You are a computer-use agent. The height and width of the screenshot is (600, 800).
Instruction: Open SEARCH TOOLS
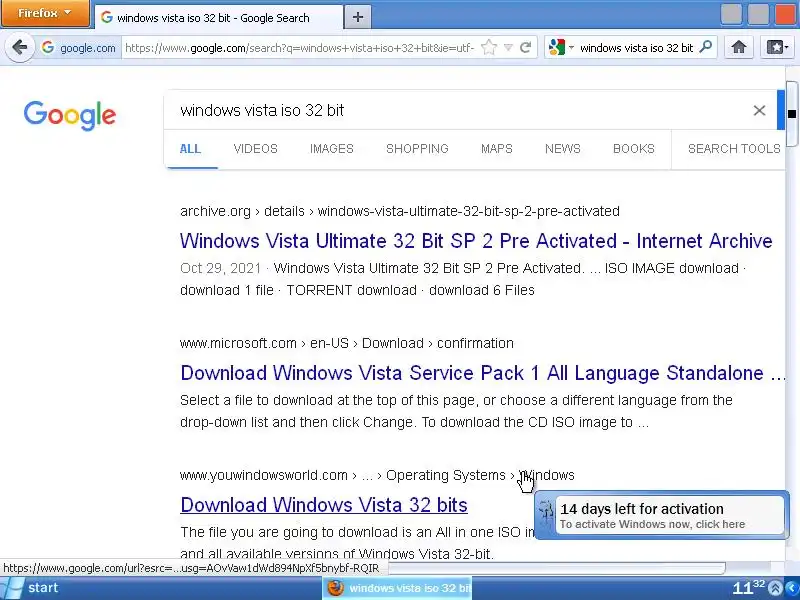[x=734, y=149]
